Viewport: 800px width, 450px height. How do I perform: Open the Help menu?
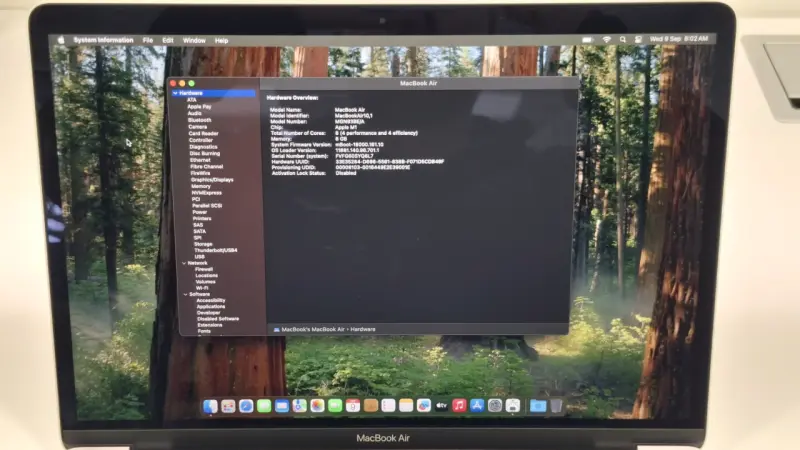(x=221, y=40)
